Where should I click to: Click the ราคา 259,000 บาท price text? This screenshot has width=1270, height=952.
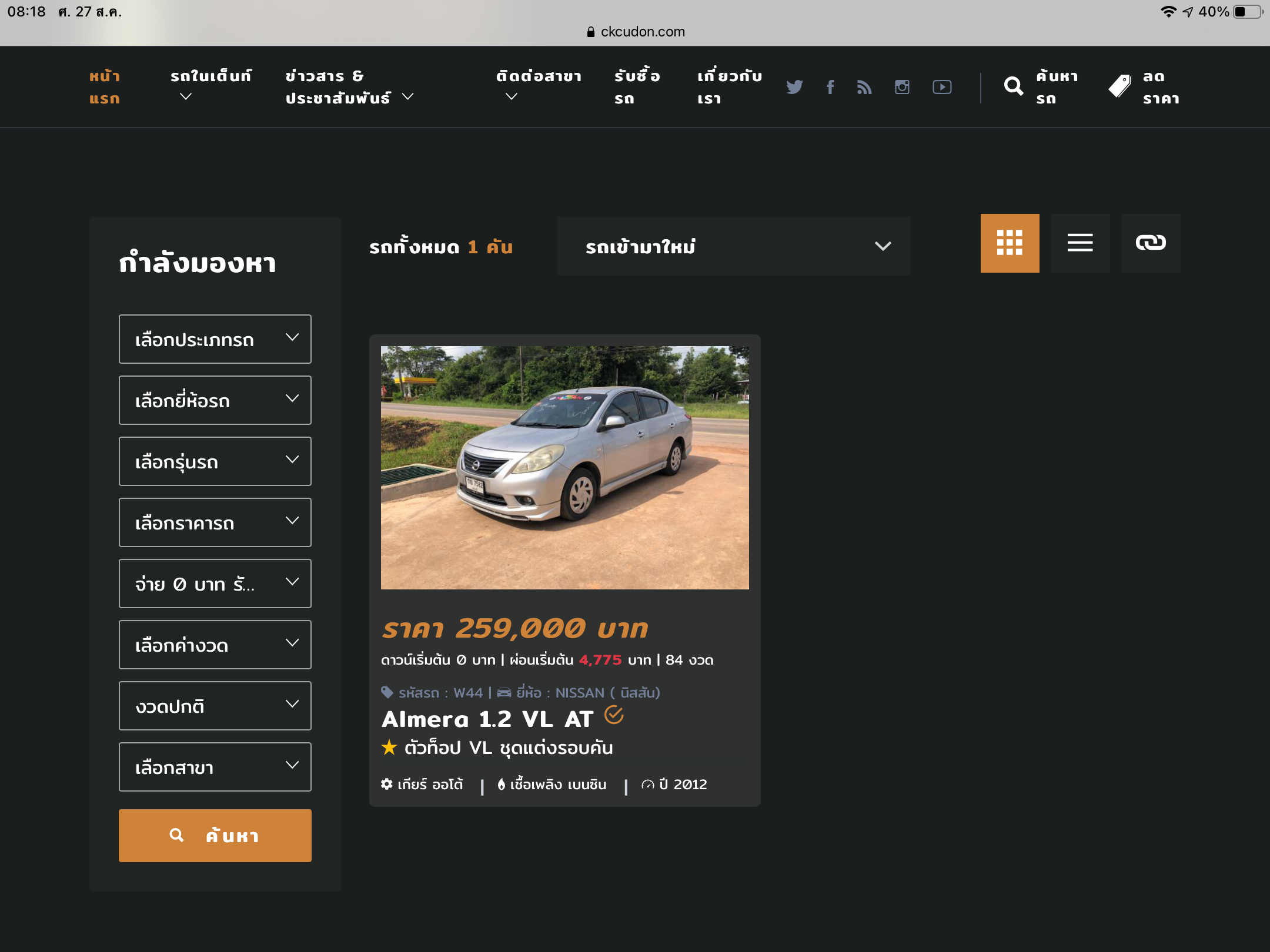click(514, 628)
